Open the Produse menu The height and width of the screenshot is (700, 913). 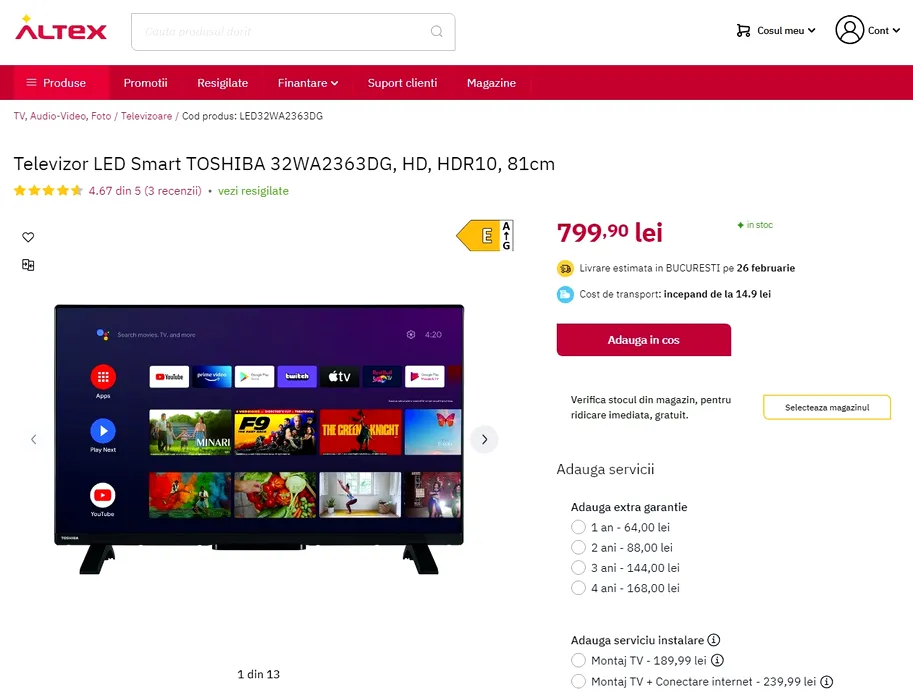click(x=56, y=83)
